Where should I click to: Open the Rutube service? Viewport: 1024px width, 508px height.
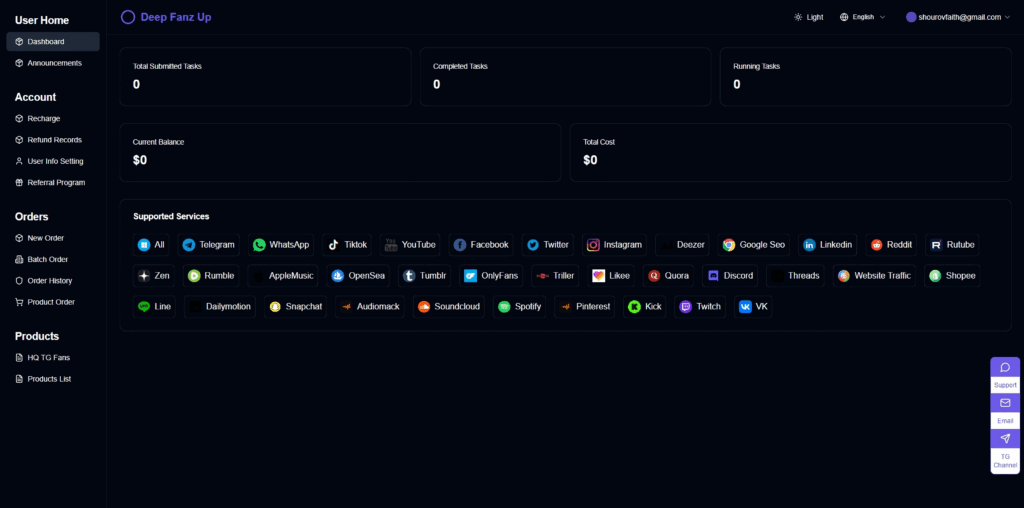click(952, 245)
